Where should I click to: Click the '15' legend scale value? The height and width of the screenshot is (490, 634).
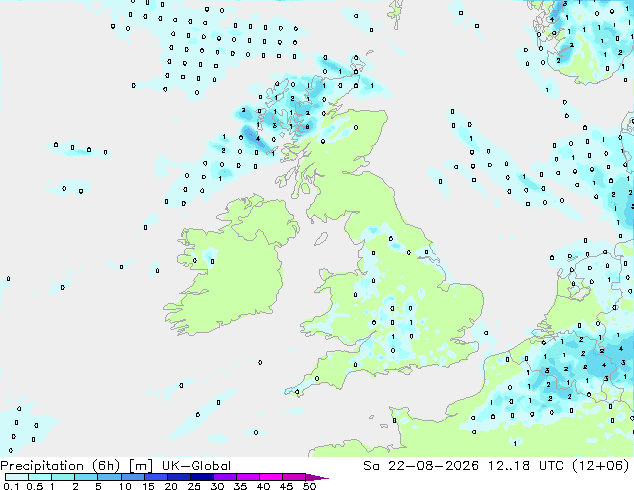click(148, 486)
